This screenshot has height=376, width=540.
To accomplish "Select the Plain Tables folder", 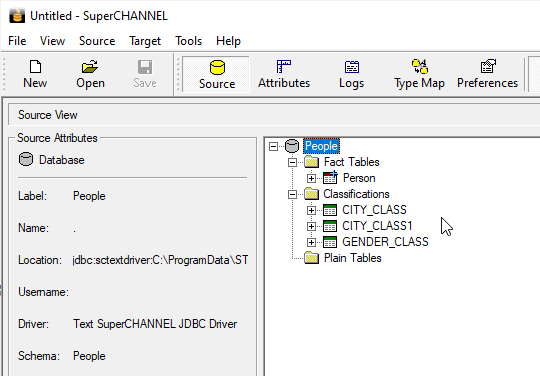I will tap(353, 258).
